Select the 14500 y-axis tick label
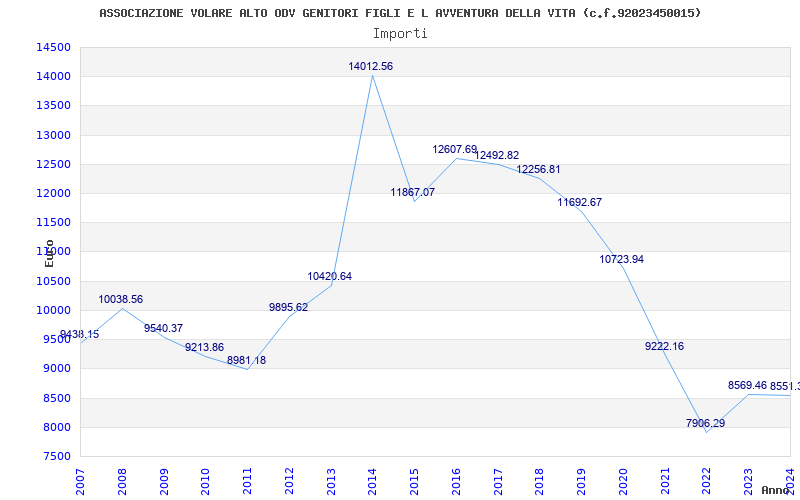This screenshot has width=800, height=500. tap(53, 47)
